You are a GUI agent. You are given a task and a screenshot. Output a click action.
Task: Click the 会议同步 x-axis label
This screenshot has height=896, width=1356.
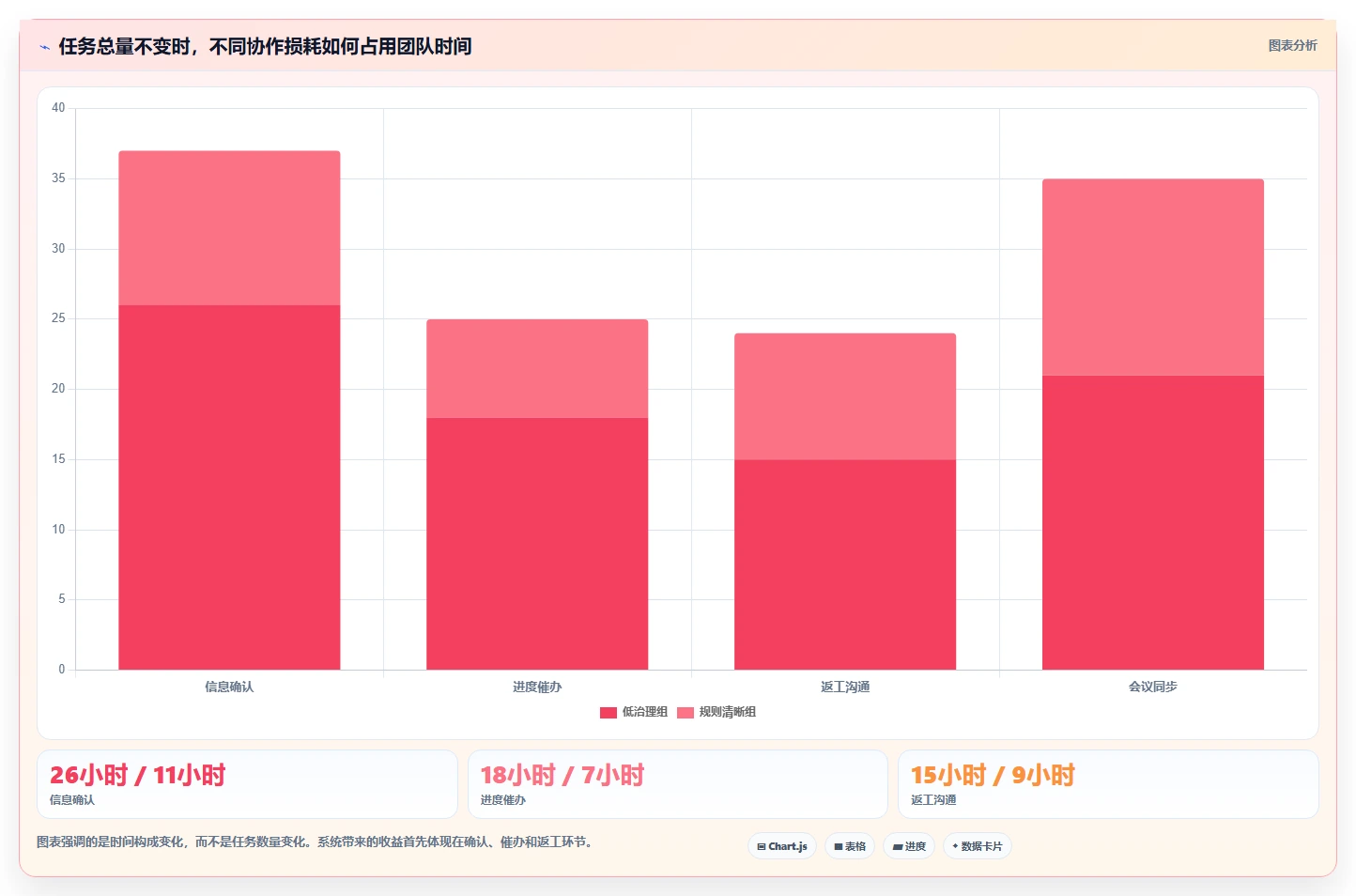pos(1153,687)
